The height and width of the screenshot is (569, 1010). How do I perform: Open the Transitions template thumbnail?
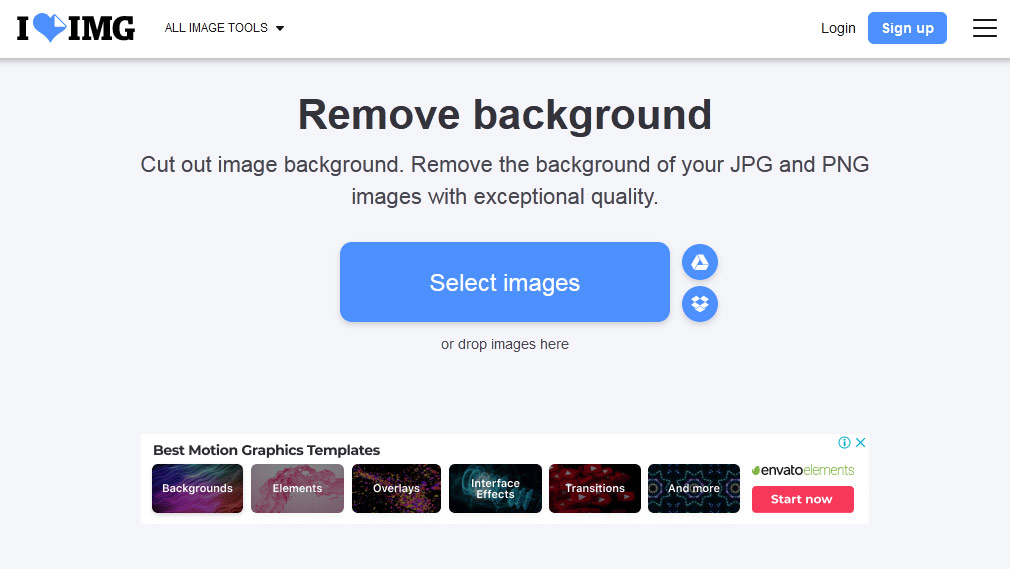(595, 488)
